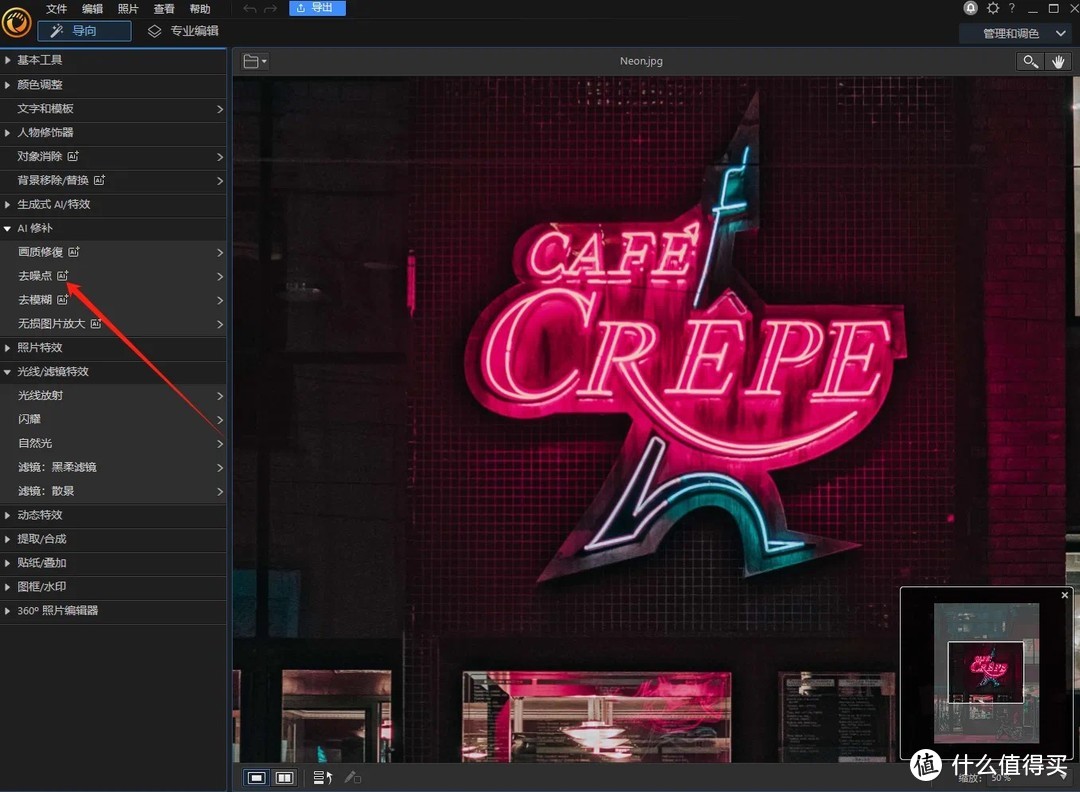Screen dimensions: 1080x792
Task: Expand the 基本工具 section
Action: coord(113,61)
